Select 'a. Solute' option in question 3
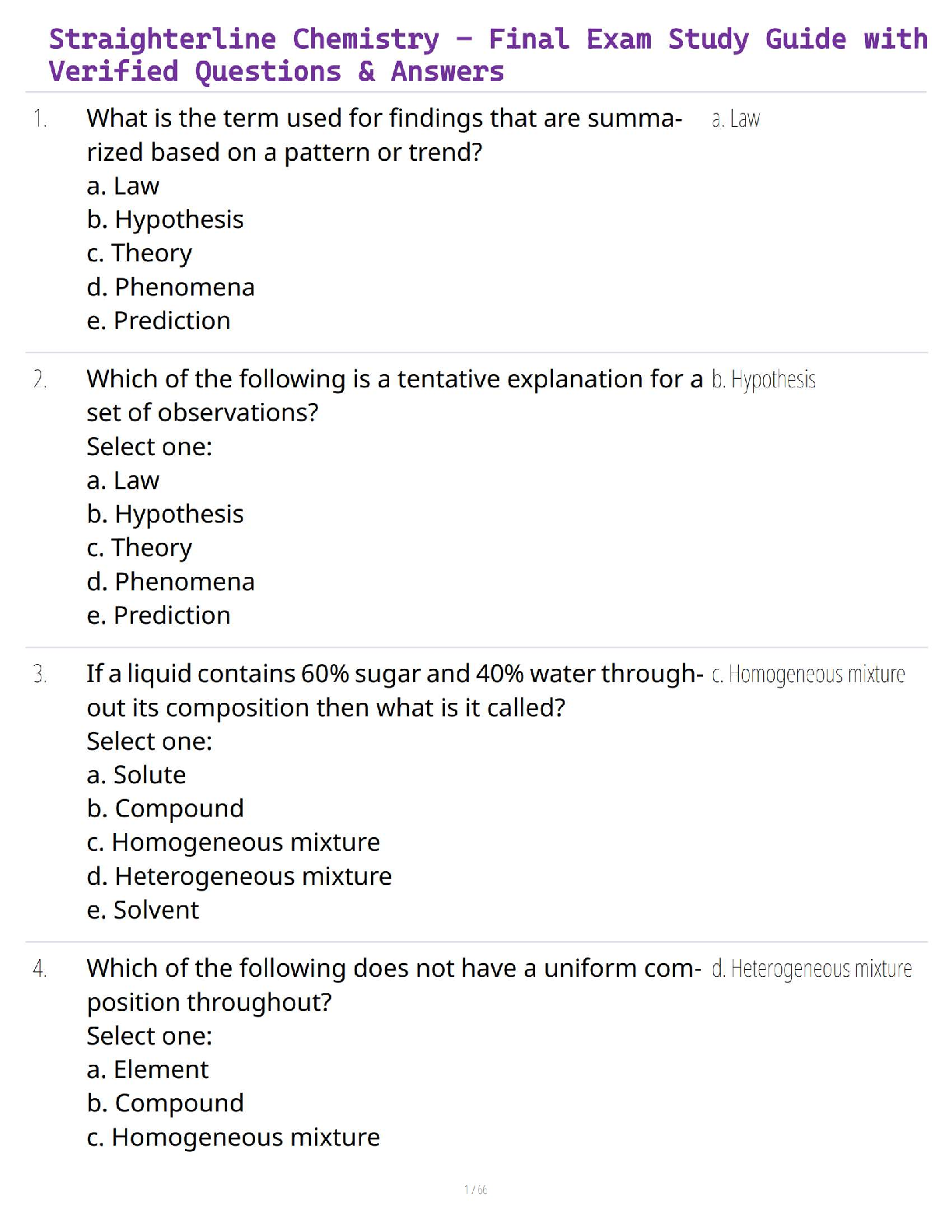 [x=136, y=775]
